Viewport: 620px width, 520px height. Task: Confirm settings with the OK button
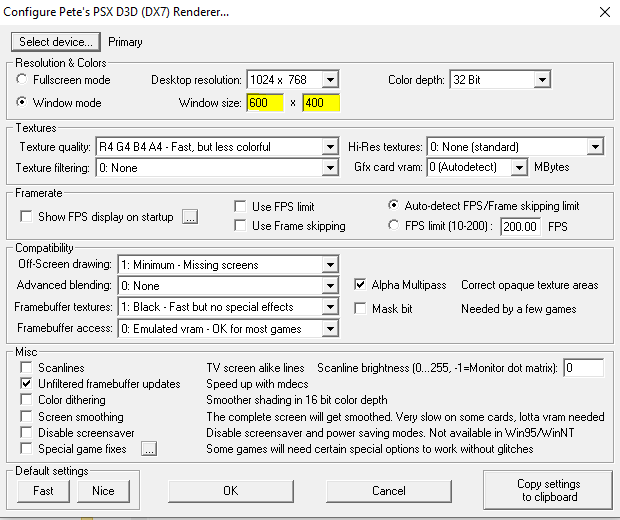pyautogui.click(x=231, y=491)
